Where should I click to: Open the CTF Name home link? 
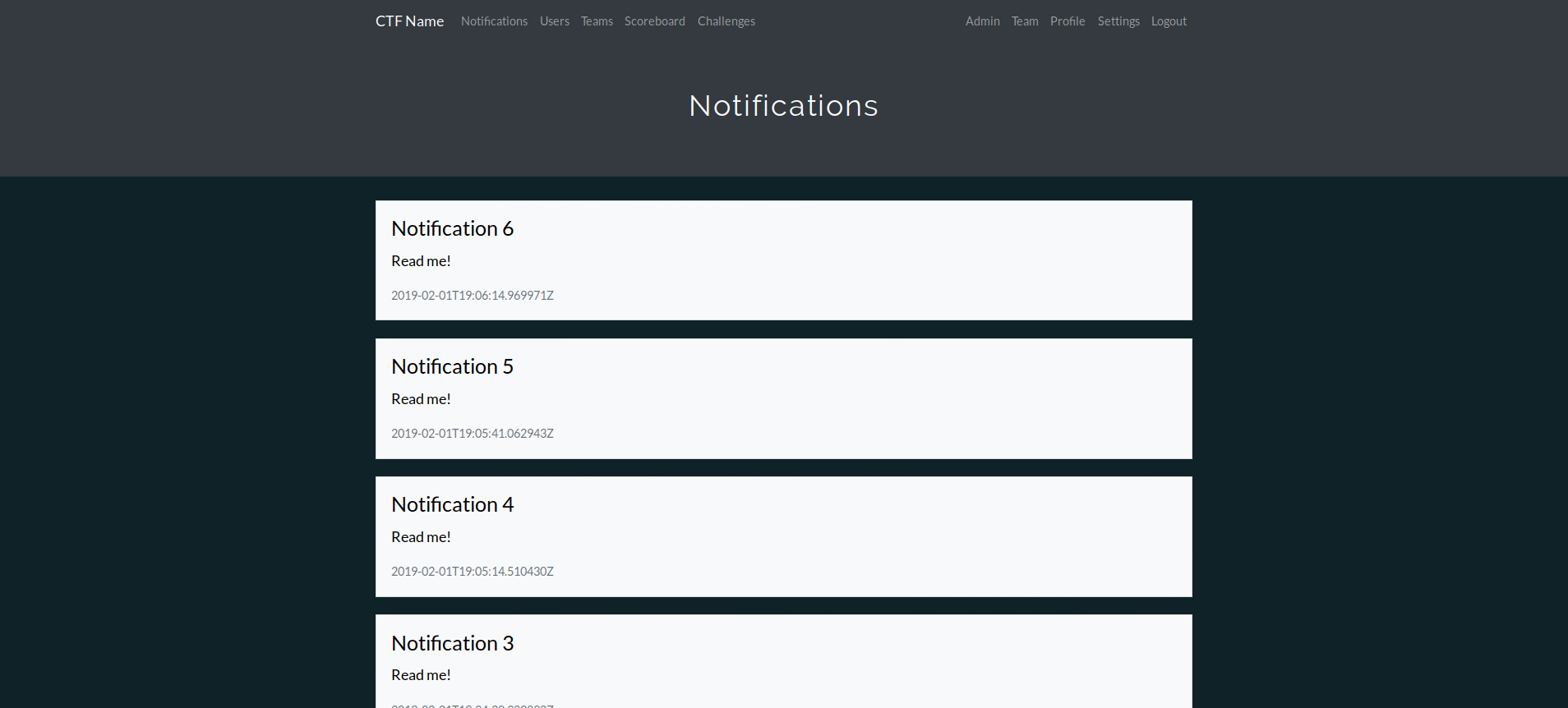(x=409, y=21)
